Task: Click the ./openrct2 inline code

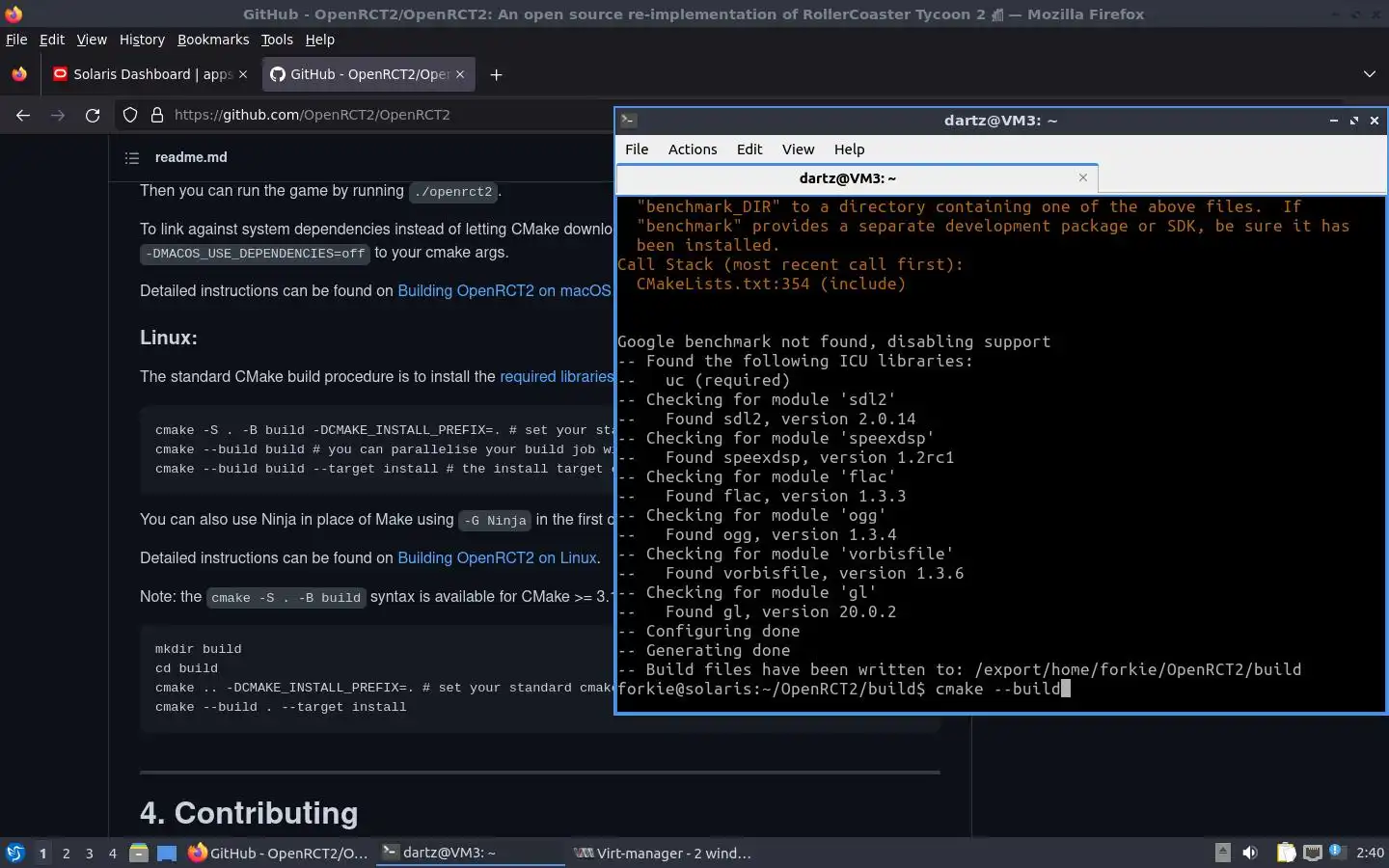Action: pyautogui.click(x=453, y=191)
